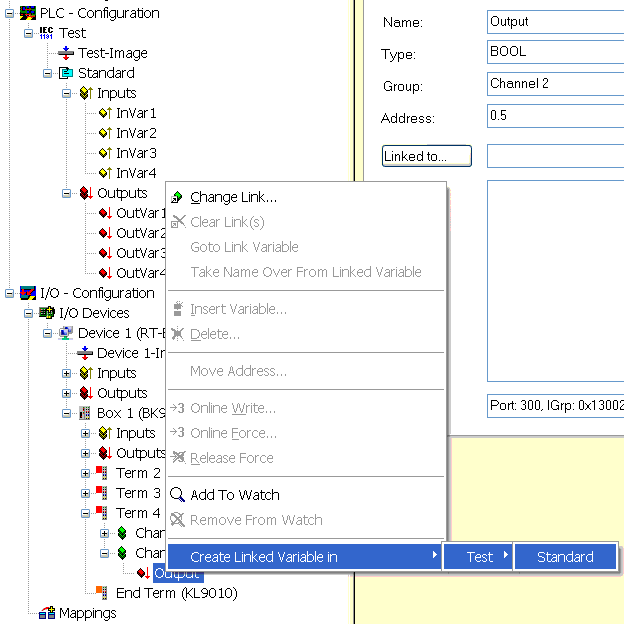Select the OutVar2 variable icon
624x624 pixels.
tap(105, 233)
